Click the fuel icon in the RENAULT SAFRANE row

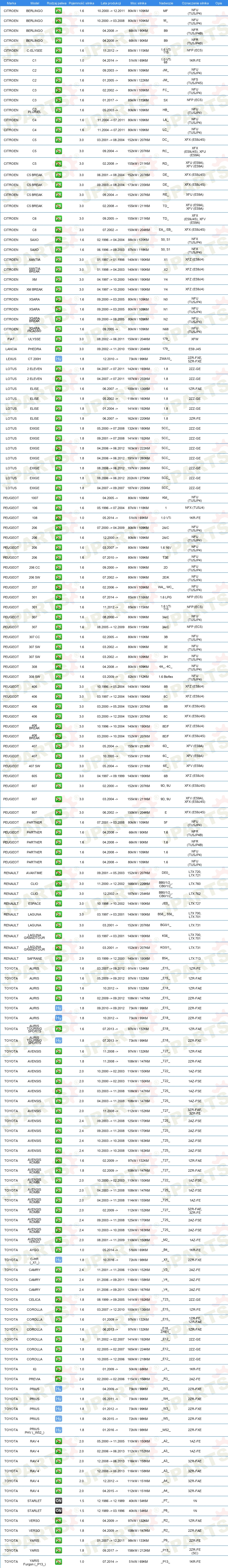[58, 959]
